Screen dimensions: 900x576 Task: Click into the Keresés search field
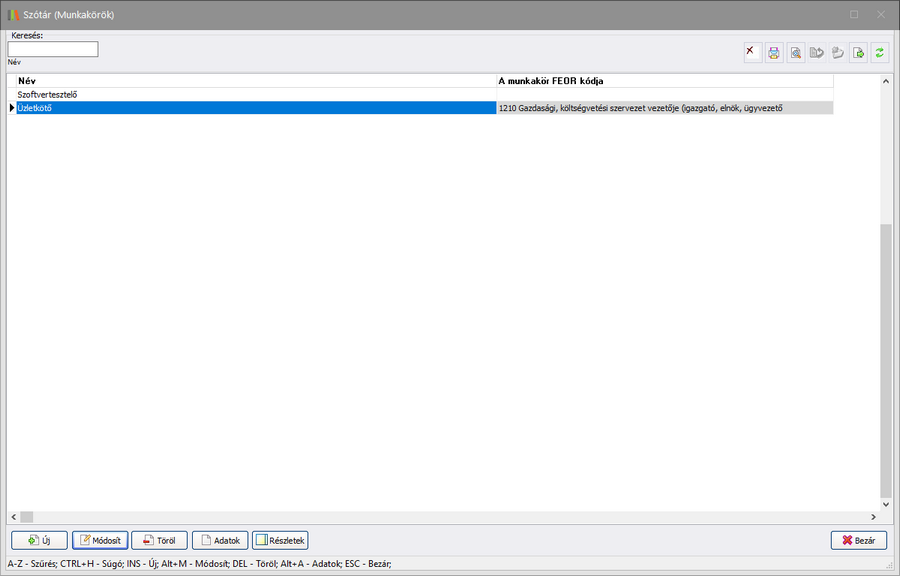click(53, 49)
